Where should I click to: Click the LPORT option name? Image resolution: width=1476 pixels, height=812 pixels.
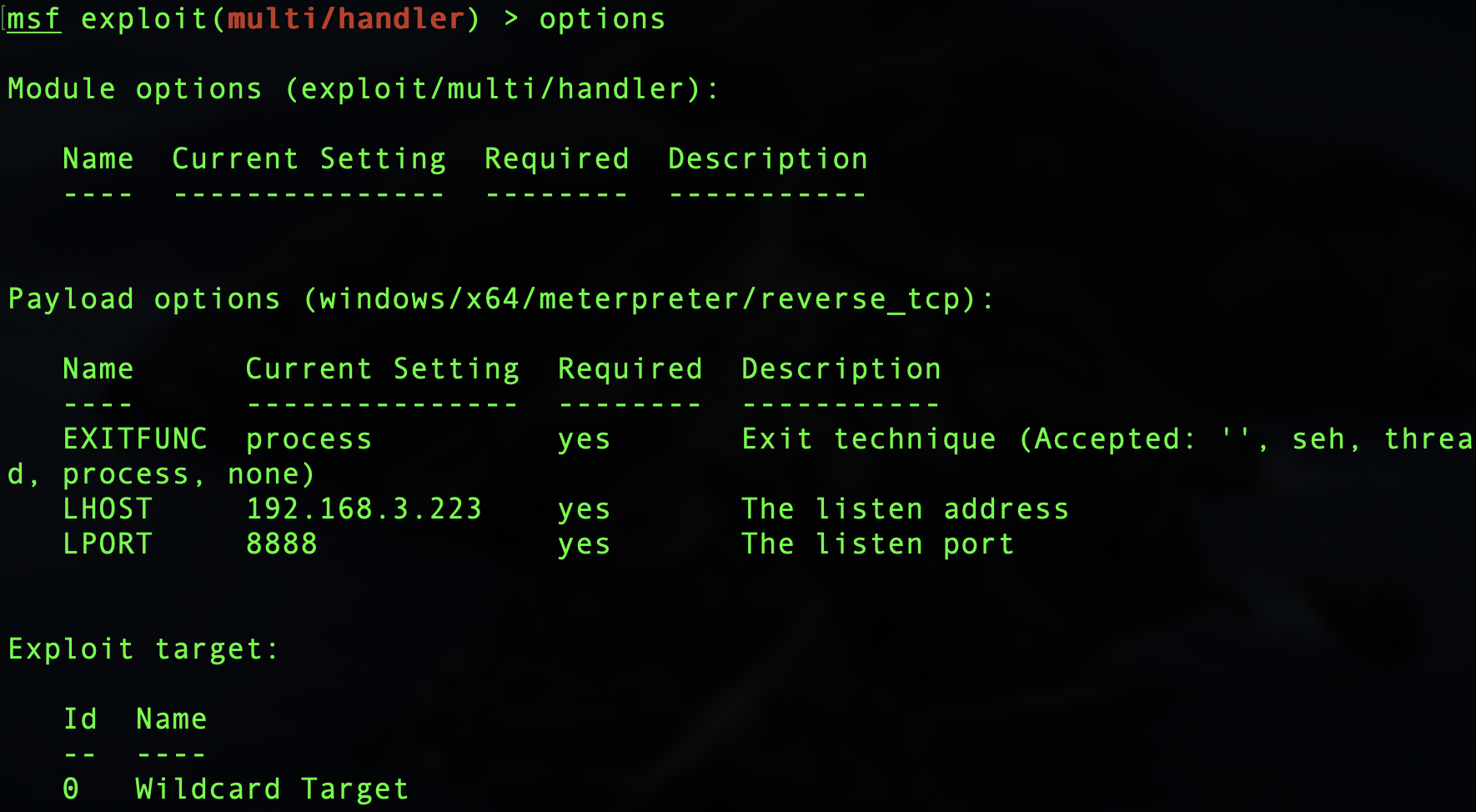(x=108, y=544)
